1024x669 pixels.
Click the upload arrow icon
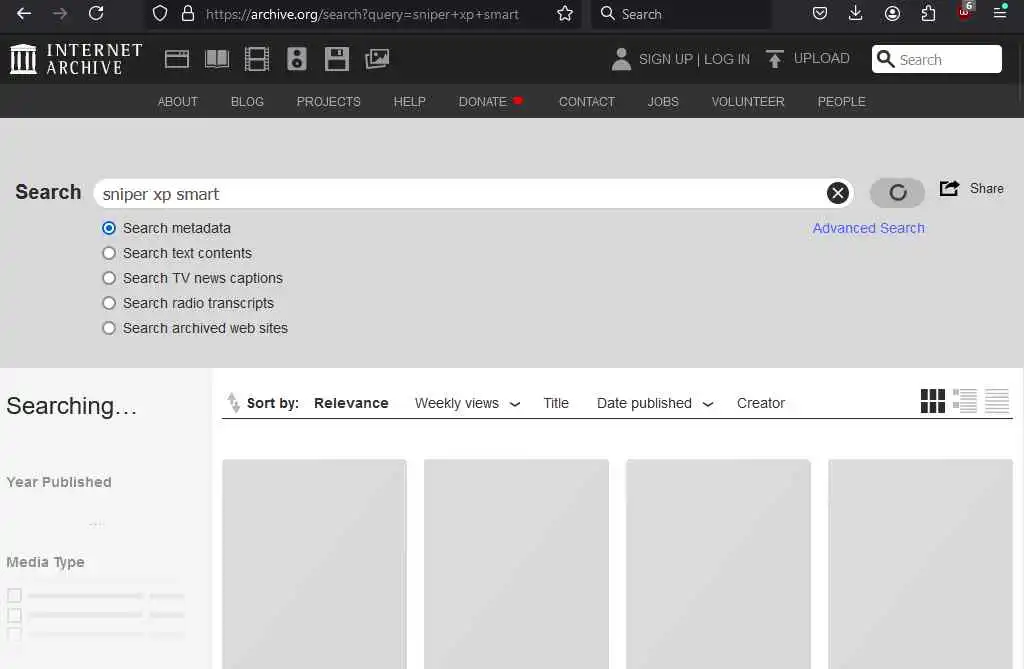pyautogui.click(x=775, y=59)
